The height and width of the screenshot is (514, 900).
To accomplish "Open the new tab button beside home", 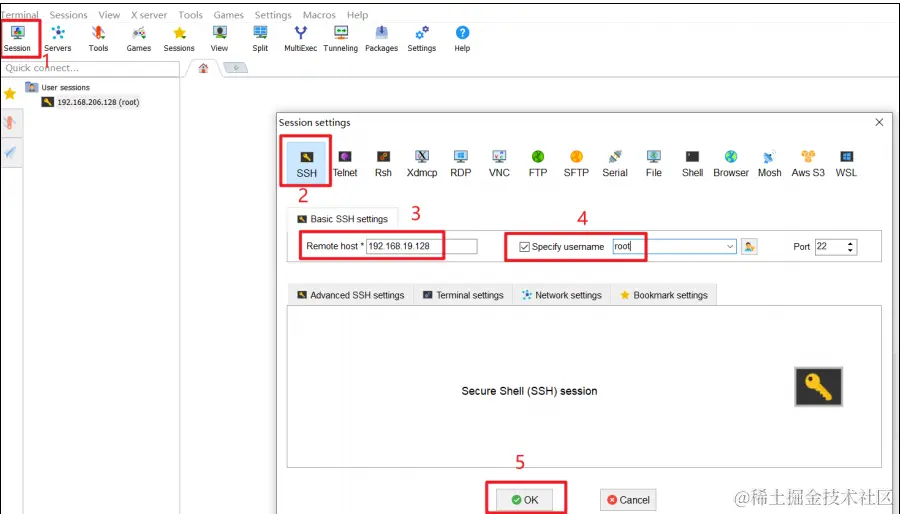I will (x=235, y=68).
